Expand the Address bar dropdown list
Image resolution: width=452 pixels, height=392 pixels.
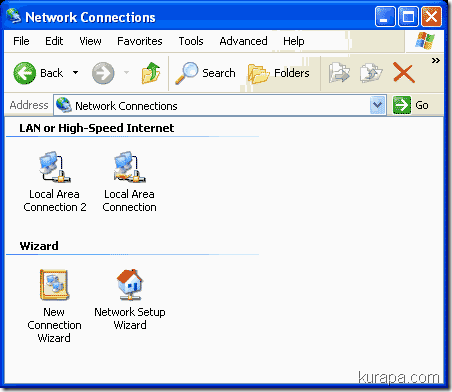click(377, 105)
